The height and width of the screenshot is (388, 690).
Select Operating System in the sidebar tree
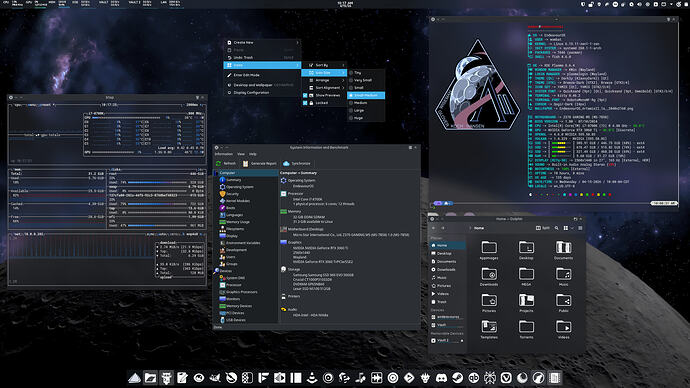(236, 187)
